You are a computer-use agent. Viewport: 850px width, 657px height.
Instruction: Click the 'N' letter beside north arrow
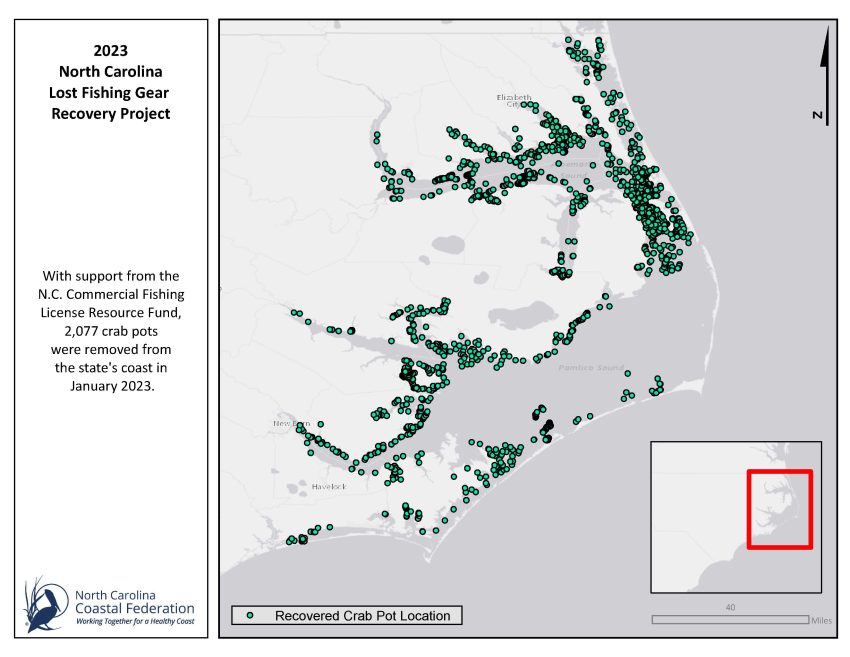(818, 116)
